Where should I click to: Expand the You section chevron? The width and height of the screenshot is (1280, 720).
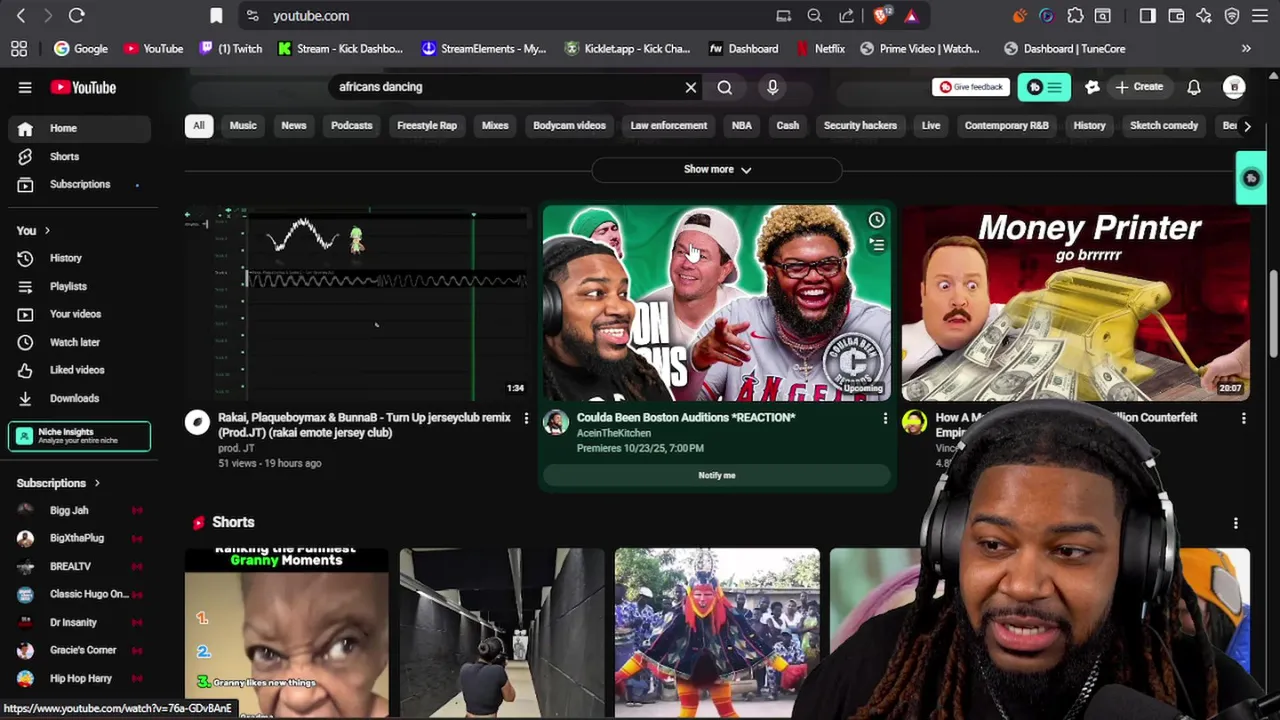tap(46, 231)
